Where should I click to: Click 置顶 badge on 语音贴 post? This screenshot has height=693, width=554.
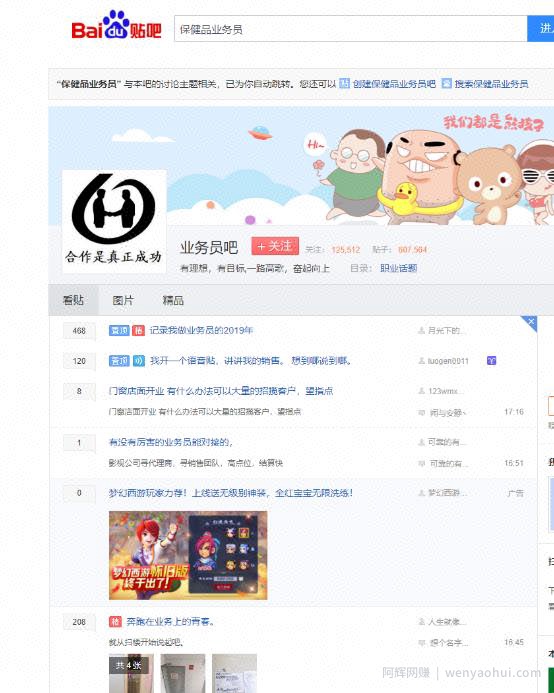119,361
